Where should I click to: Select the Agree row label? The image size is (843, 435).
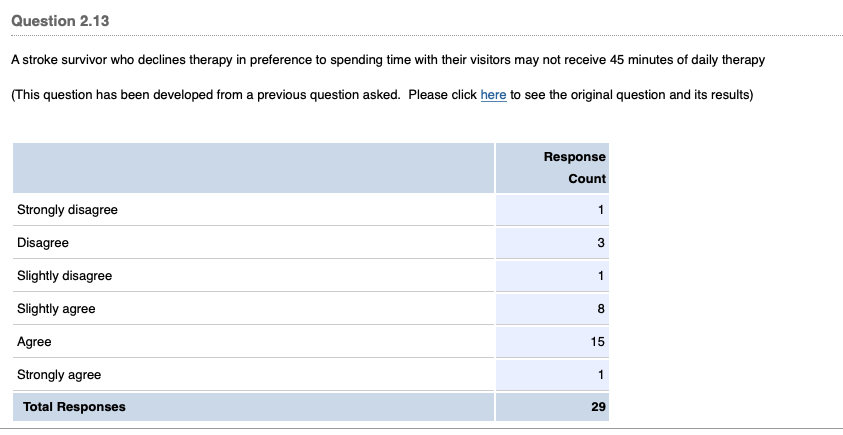(34, 342)
